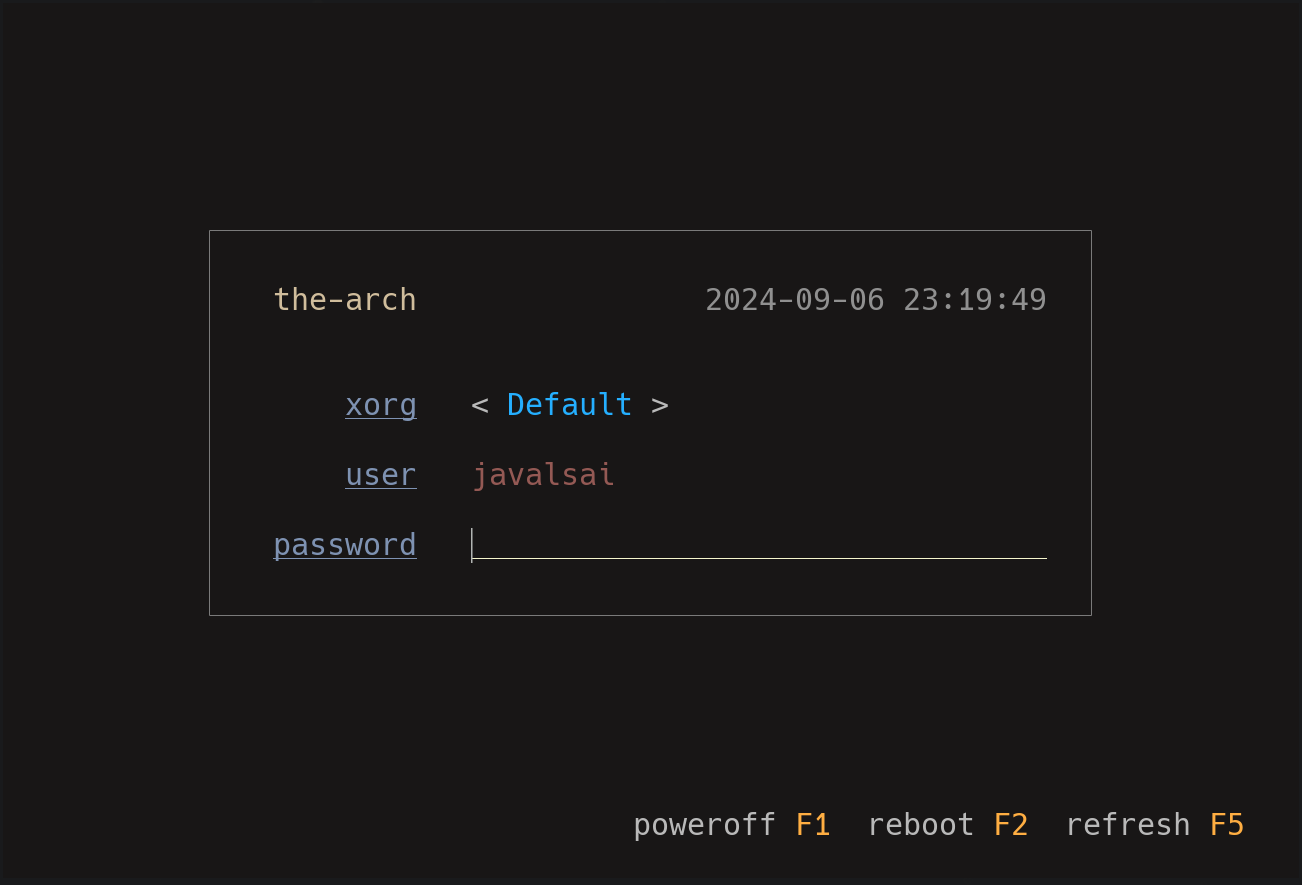Click the orange F2 key hint
The image size is (1302, 885).
click(1011, 825)
